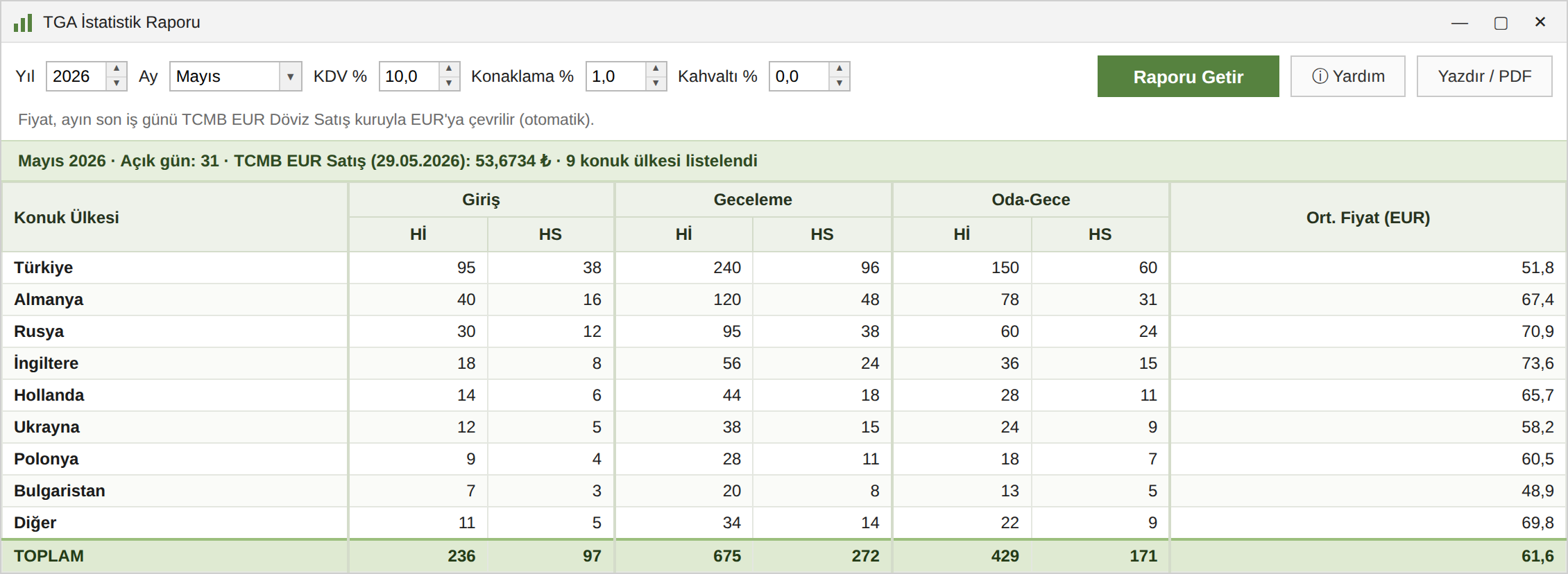Screen dimensions: 1568x574
Task: Select the Almanya row label
Action: pos(49,299)
